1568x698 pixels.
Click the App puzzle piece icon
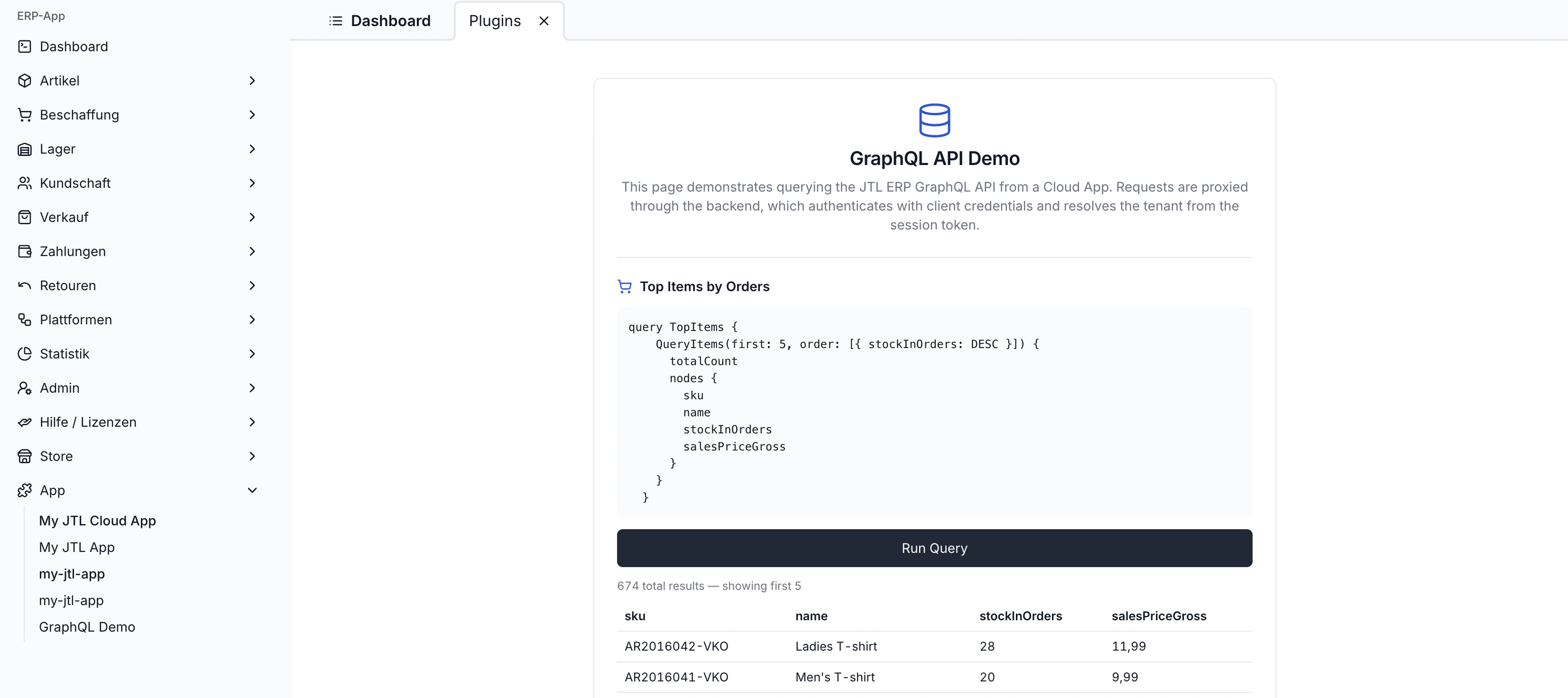24,490
